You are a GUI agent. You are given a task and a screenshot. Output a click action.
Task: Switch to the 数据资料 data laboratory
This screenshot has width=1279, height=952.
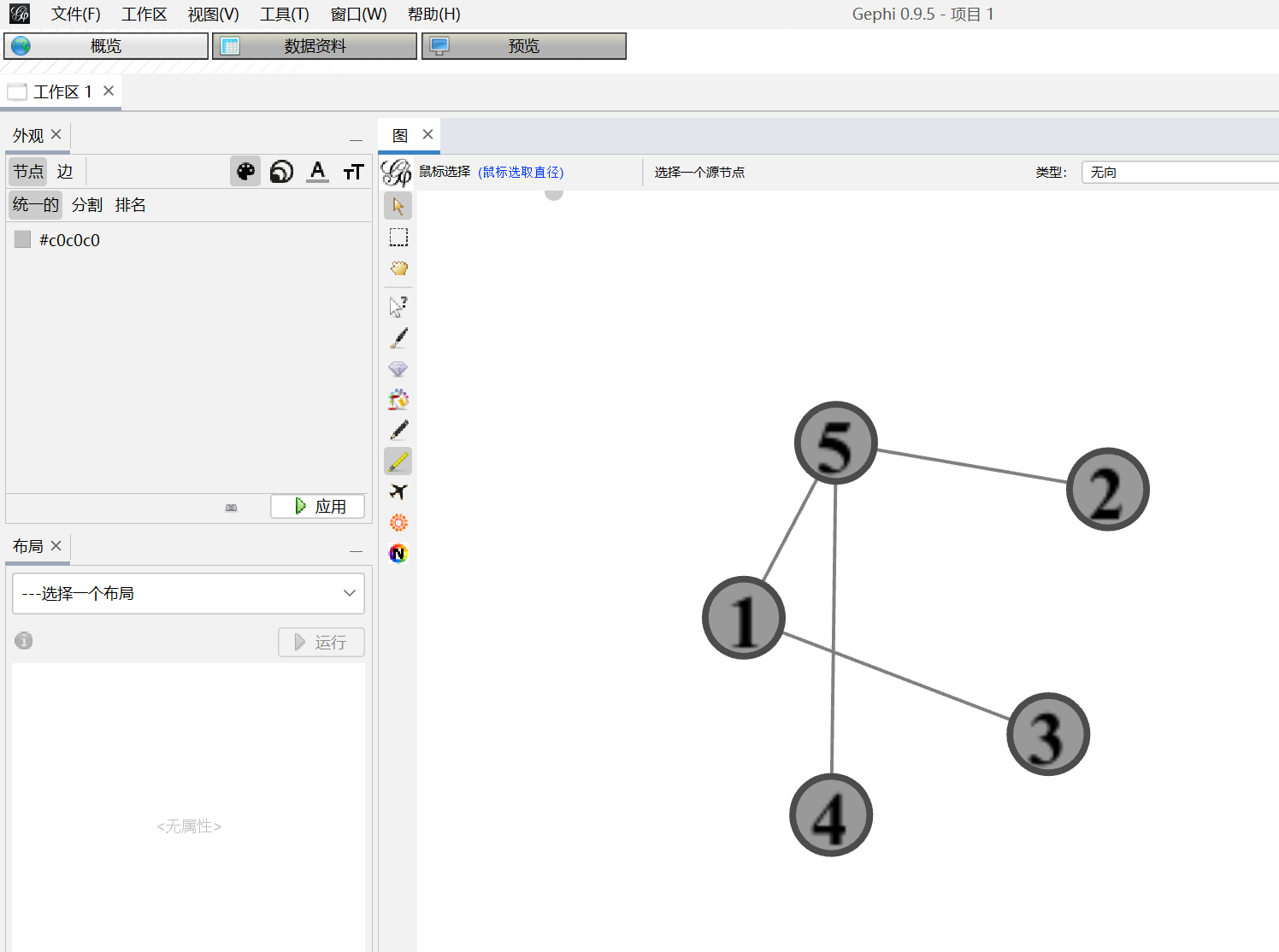tap(315, 46)
